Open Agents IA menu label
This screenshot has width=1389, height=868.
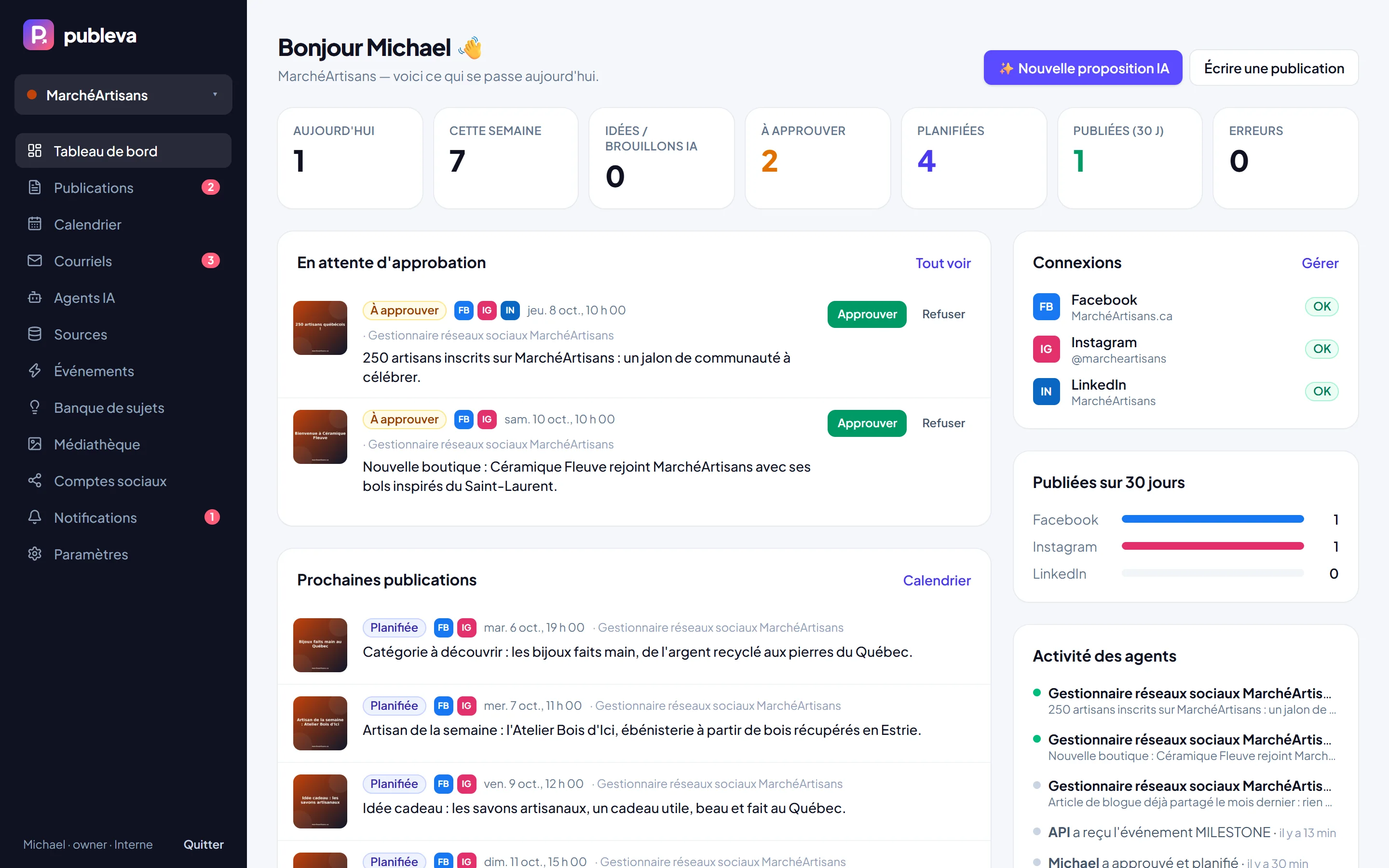84,298
